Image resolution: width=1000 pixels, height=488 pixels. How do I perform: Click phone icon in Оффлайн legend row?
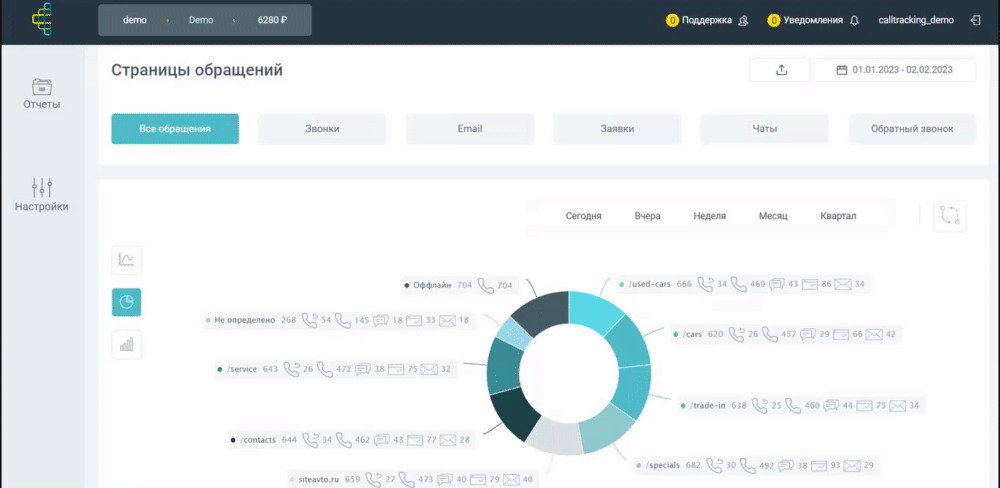point(486,285)
